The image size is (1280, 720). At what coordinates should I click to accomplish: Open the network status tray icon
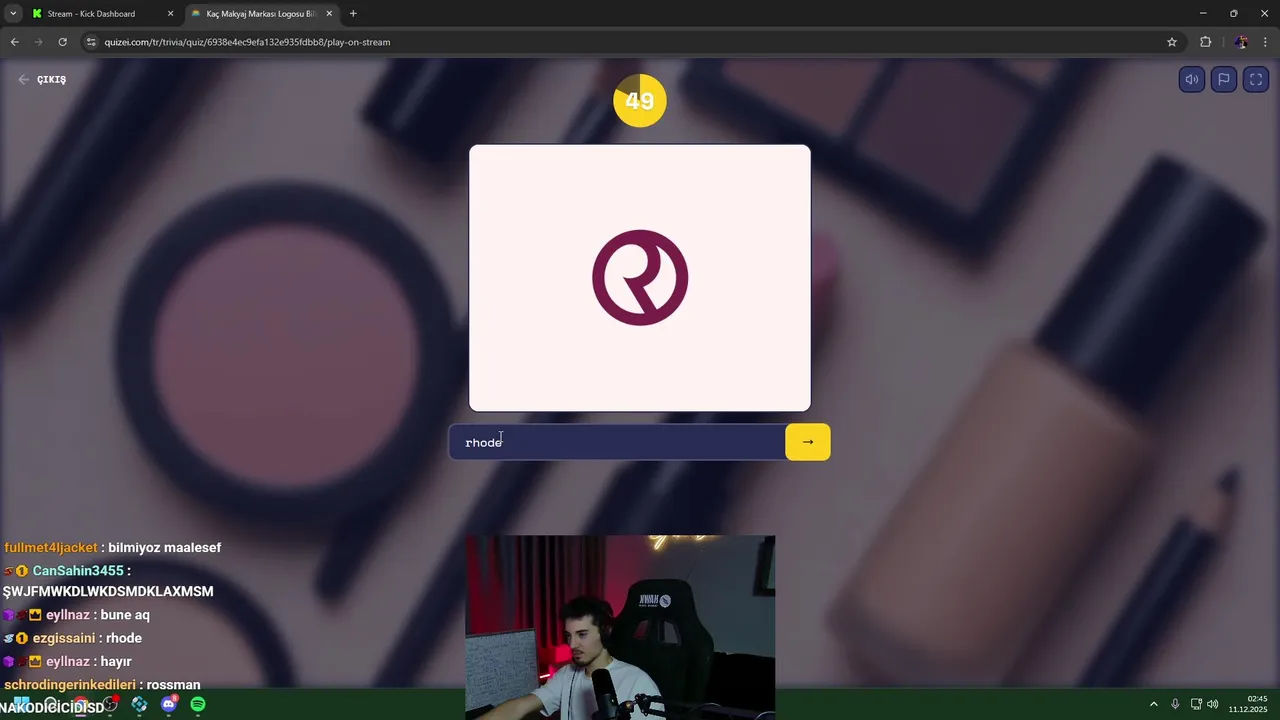click(1196, 704)
